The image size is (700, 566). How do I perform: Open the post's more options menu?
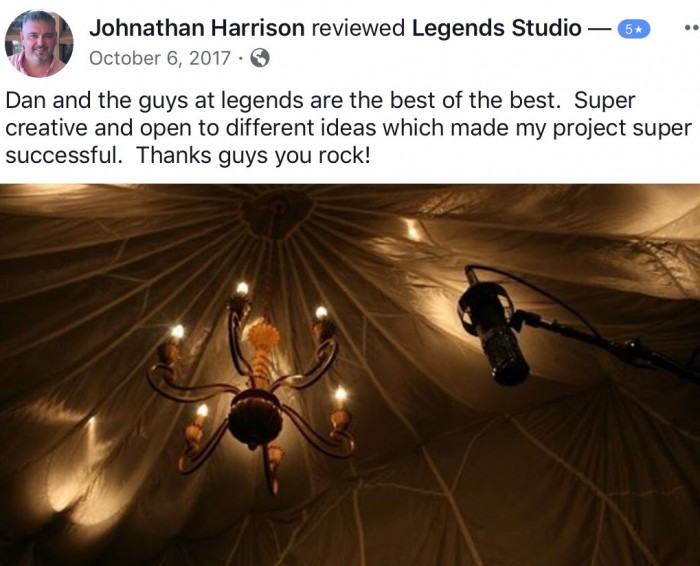(x=692, y=28)
